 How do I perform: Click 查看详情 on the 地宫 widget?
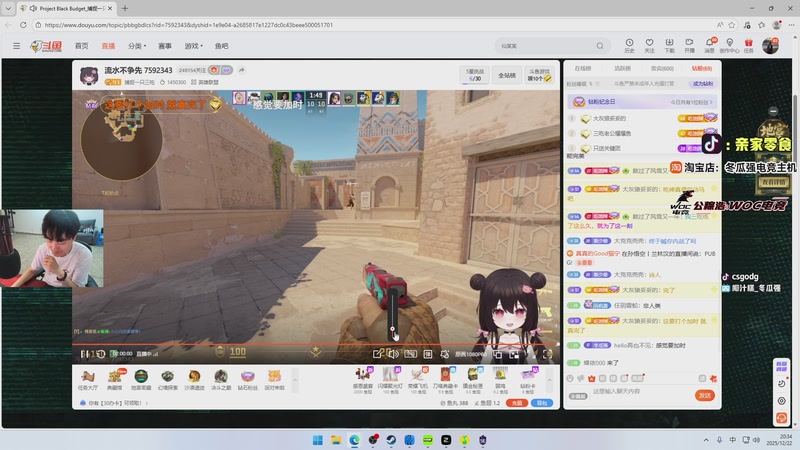coord(773,182)
